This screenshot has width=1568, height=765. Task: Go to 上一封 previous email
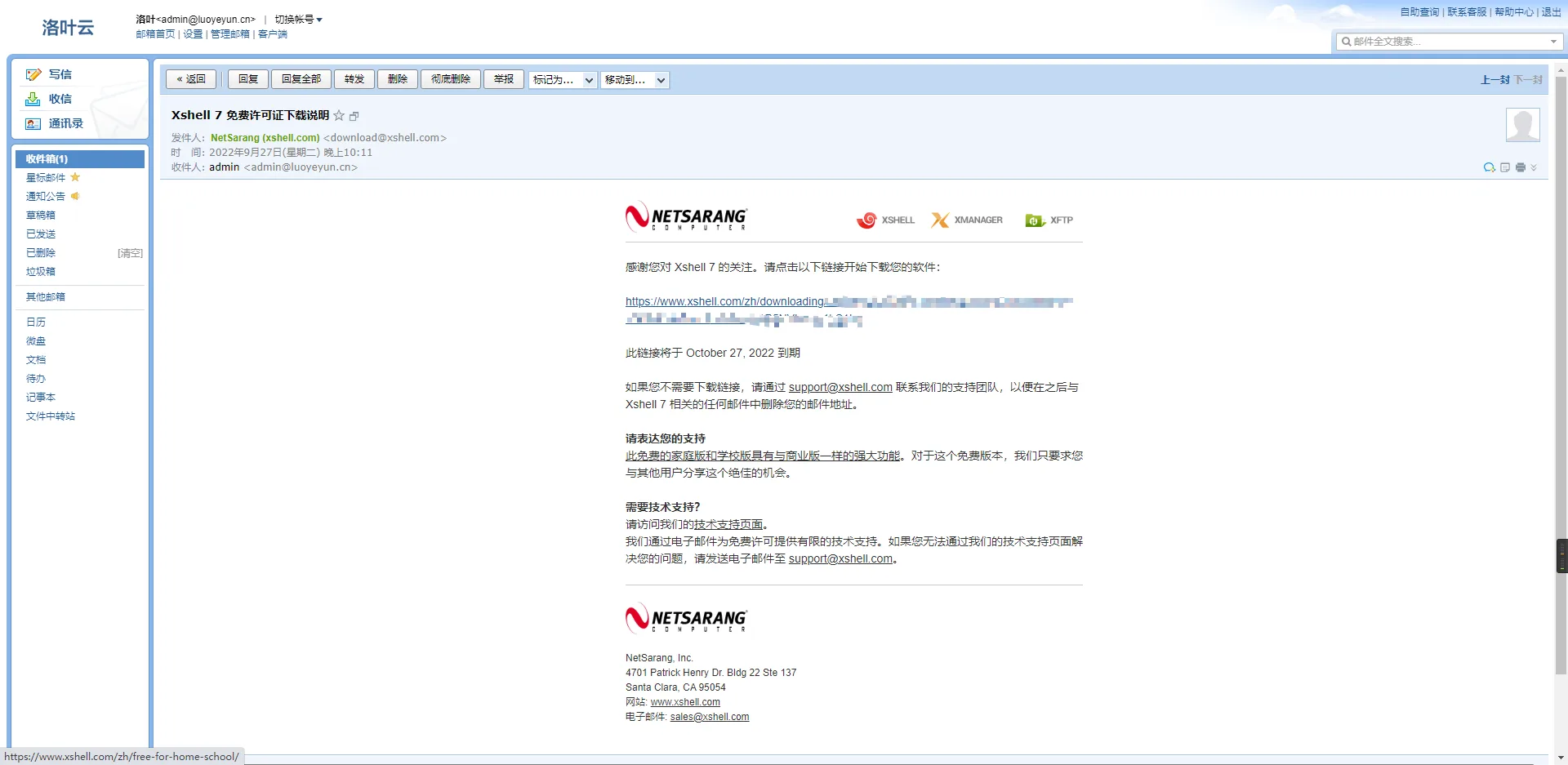(x=1495, y=80)
